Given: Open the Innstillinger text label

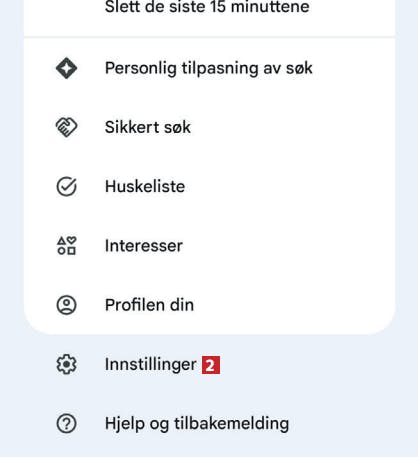Looking at the screenshot, I should coord(151,364).
